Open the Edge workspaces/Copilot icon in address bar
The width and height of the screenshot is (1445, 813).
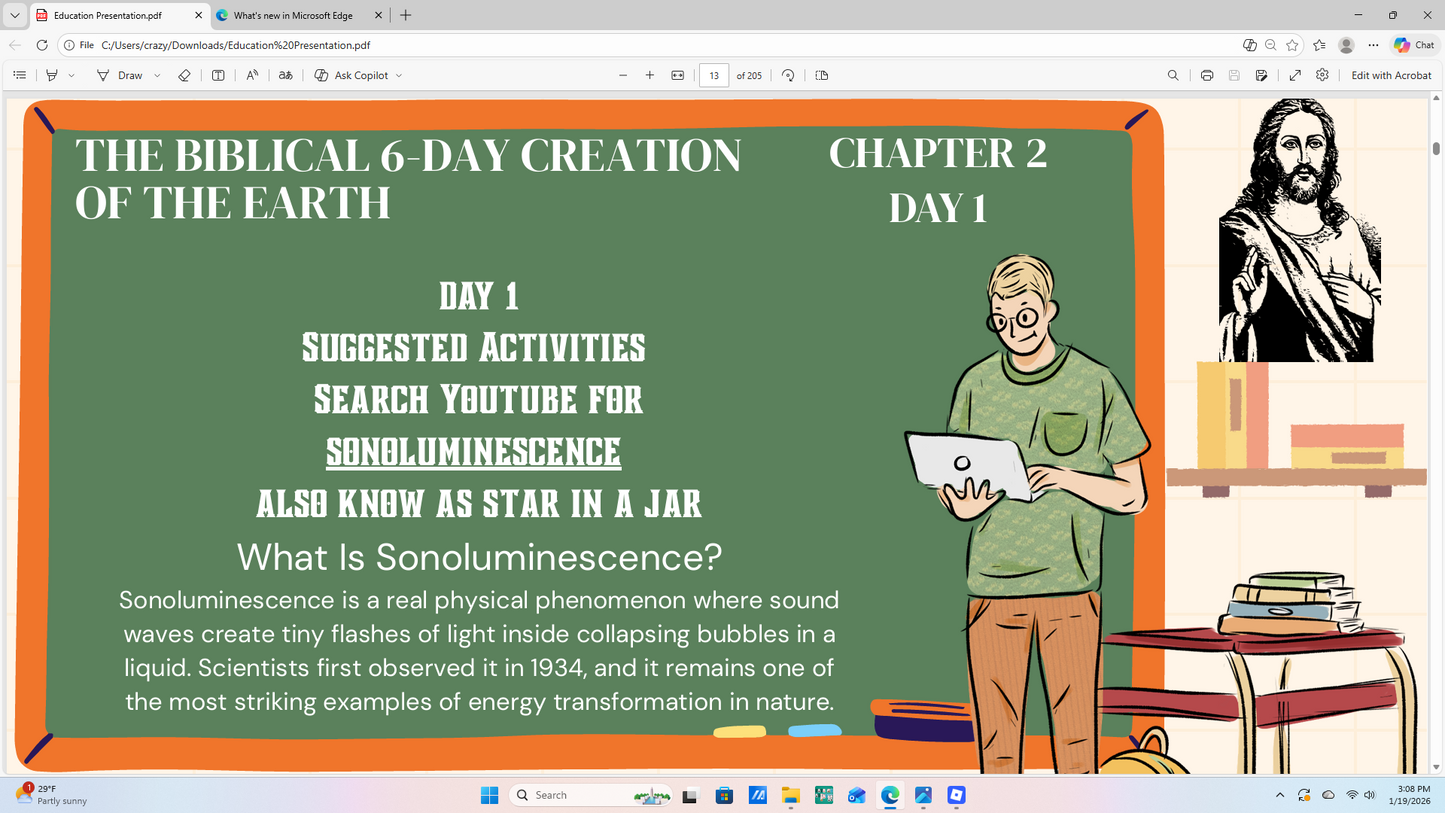point(1249,45)
